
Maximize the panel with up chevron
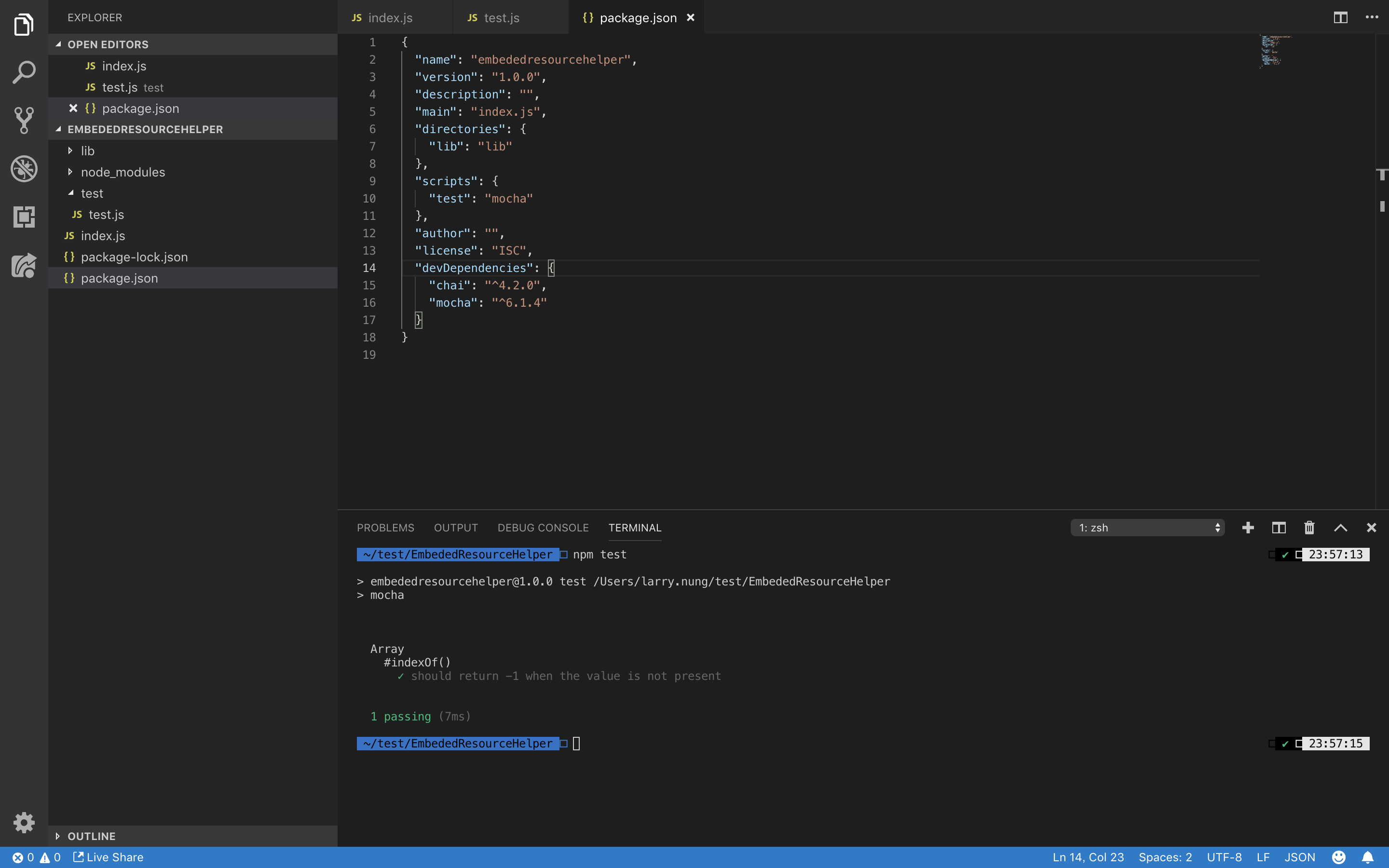coord(1340,528)
